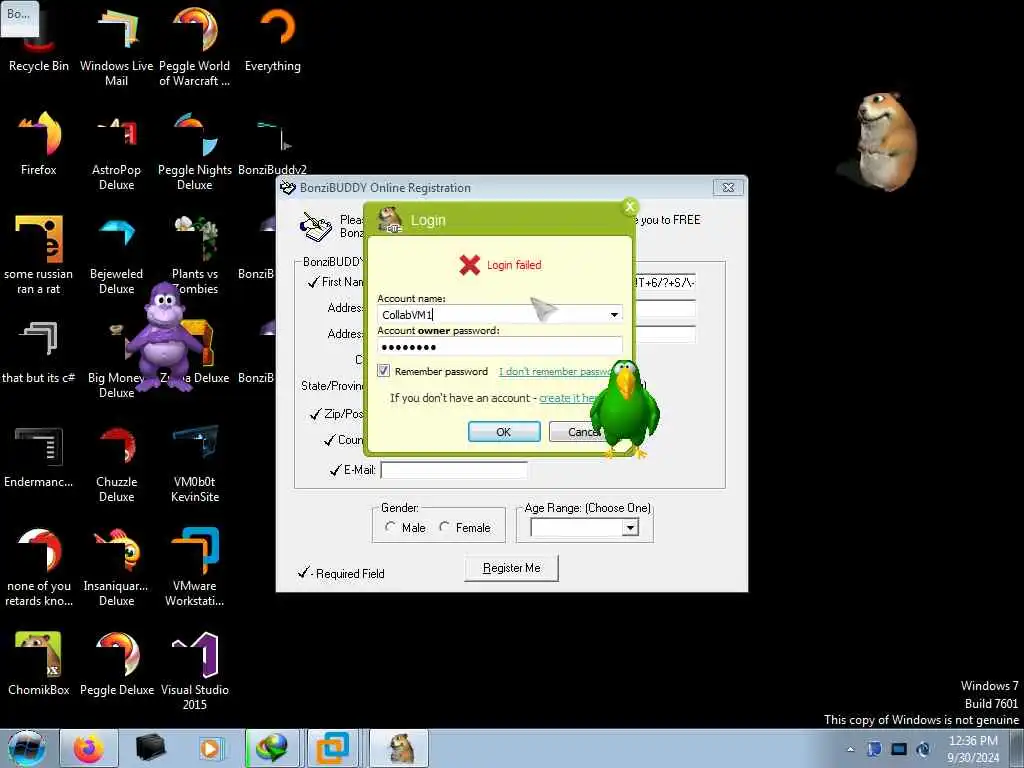Select the Endermanc... desktop icon
The image size is (1024, 768).
pyautogui.click(x=39, y=456)
